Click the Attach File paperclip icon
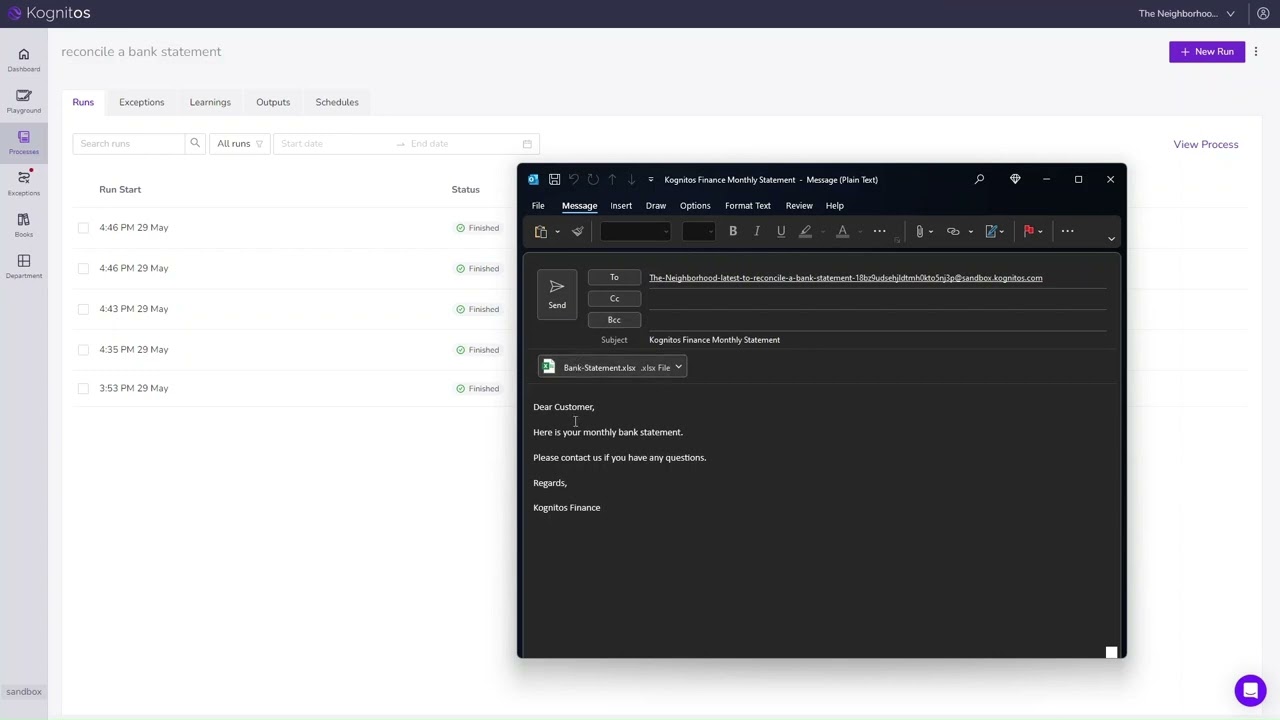The height and width of the screenshot is (720, 1280). [920, 232]
